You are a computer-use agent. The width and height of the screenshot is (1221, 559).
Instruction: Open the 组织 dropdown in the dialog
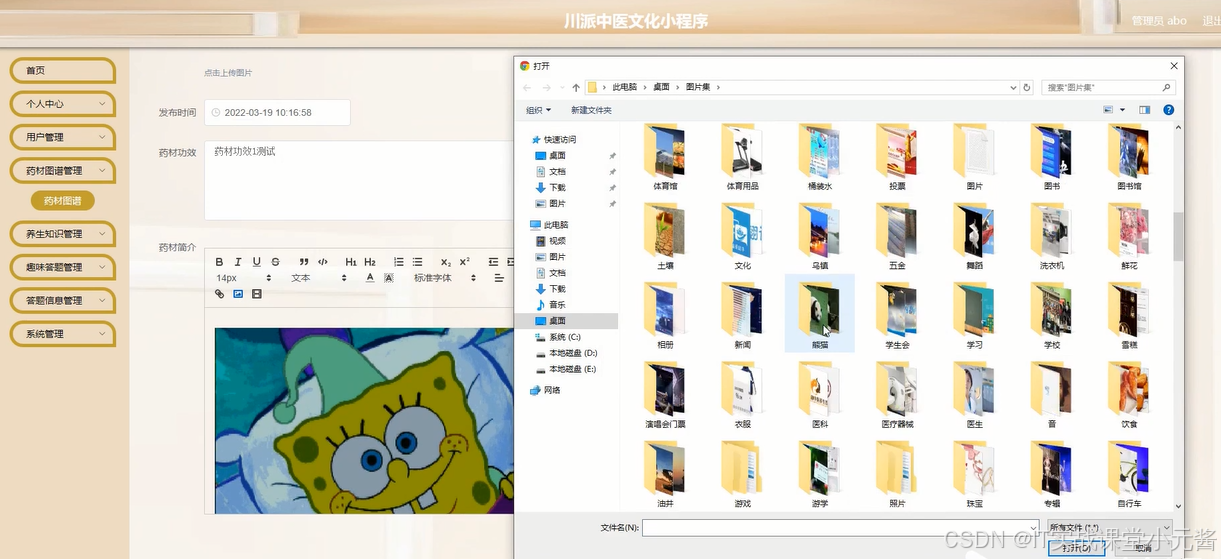pos(538,110)
